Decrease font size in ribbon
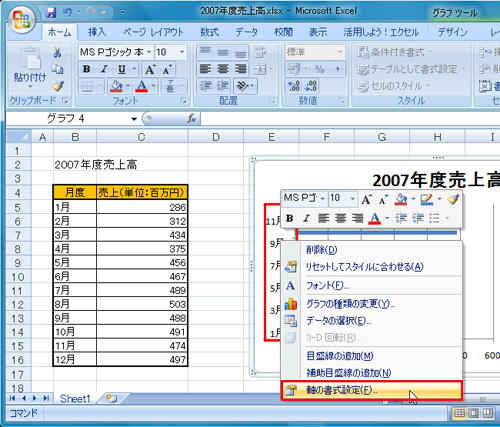This screenshot has height=427, width=500. [x=167, y=69]
